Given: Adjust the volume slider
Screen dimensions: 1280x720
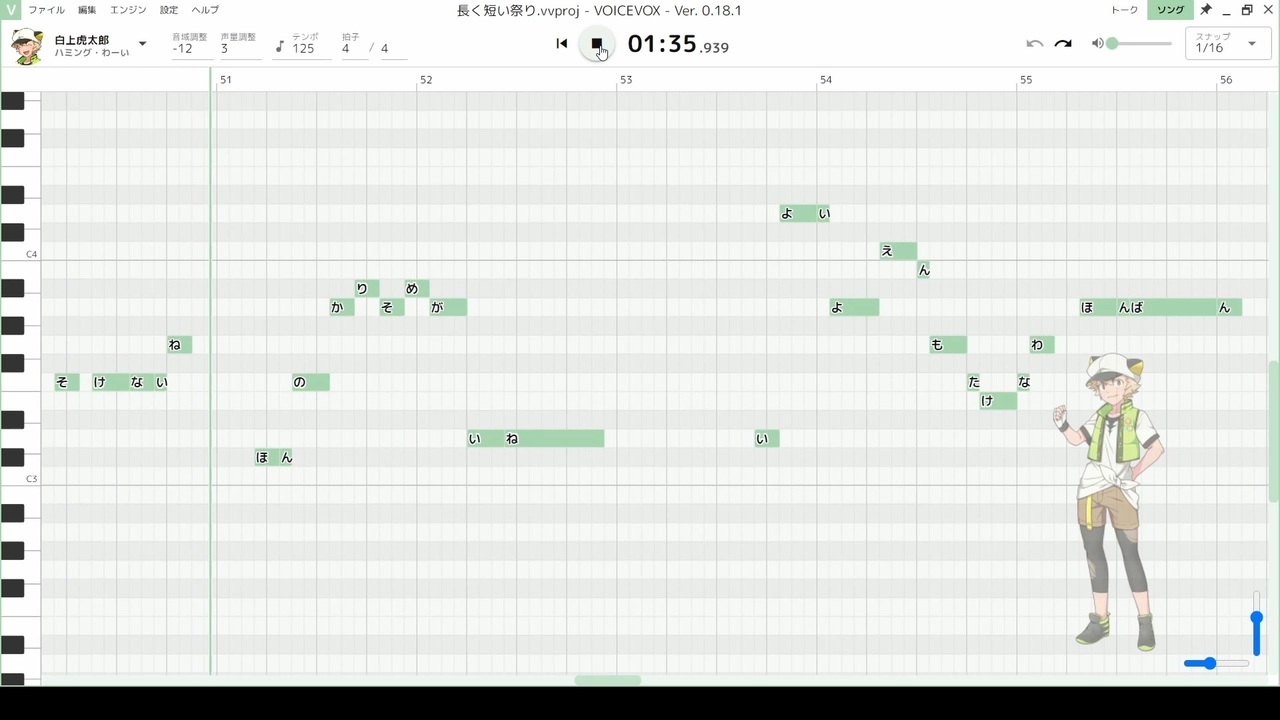Looking at the screenshot, I should 1140,44.
